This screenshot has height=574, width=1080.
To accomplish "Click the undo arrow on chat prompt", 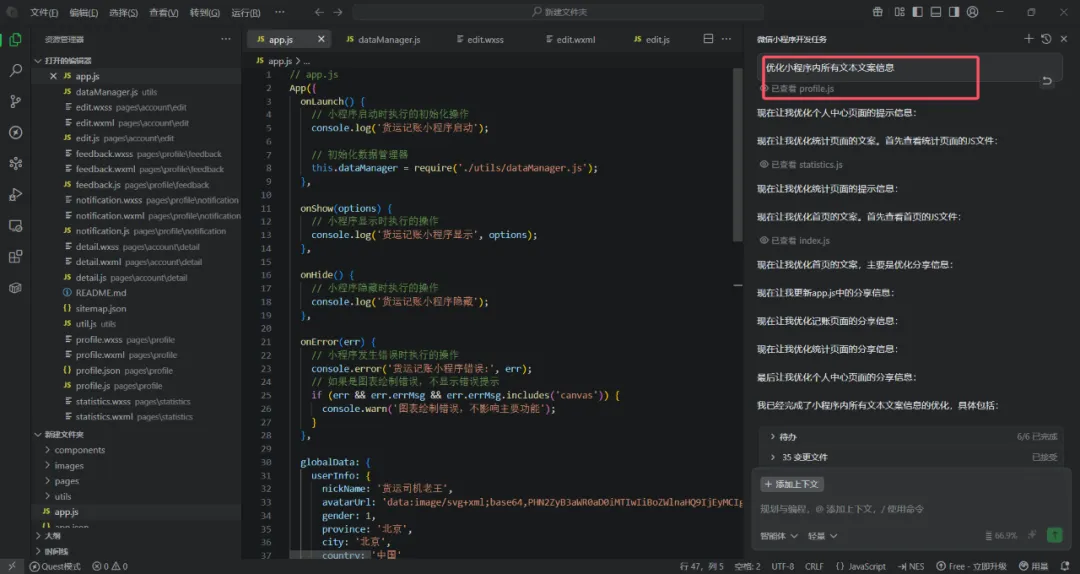I will pos(1046,81).
